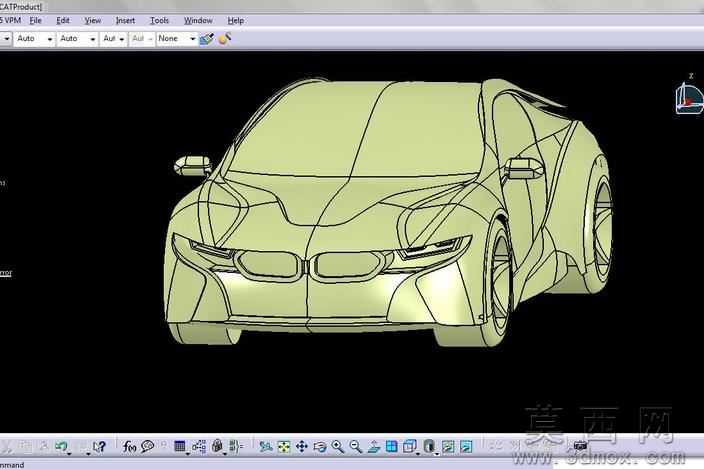Open the Help menu
This screenshot has width=704, height=469.
tap(236, 21)
